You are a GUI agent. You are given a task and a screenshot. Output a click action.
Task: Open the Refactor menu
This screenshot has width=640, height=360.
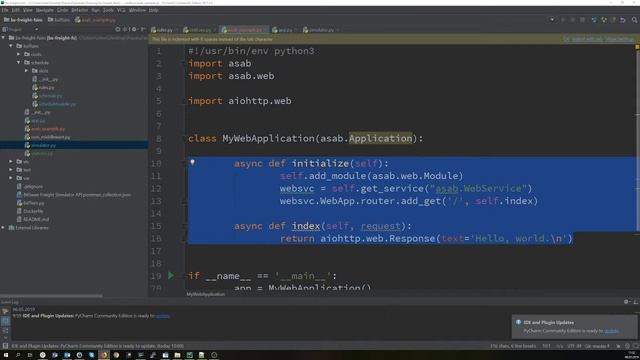(x=80, y=10)
